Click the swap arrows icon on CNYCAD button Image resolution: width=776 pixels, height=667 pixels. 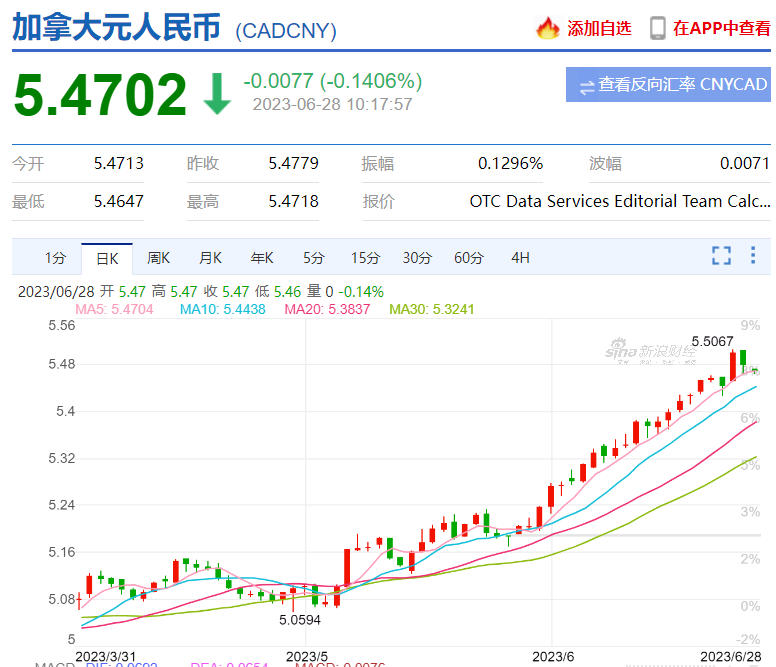586,86
